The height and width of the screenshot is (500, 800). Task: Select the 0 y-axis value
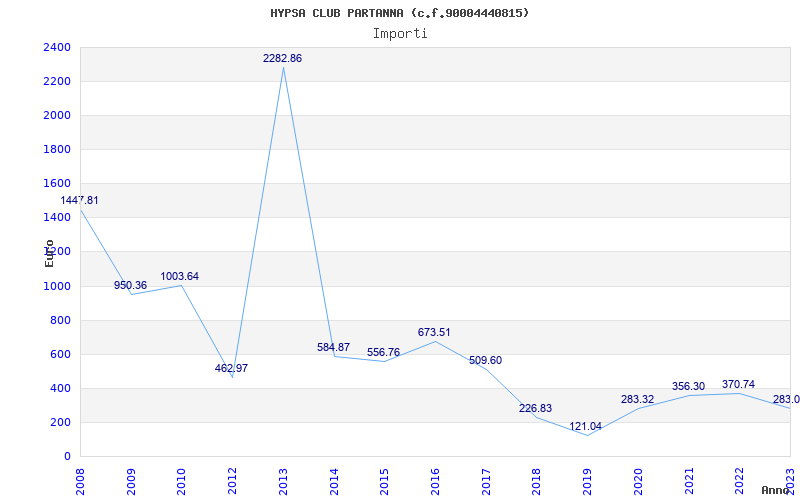click(x=67, y=457)
